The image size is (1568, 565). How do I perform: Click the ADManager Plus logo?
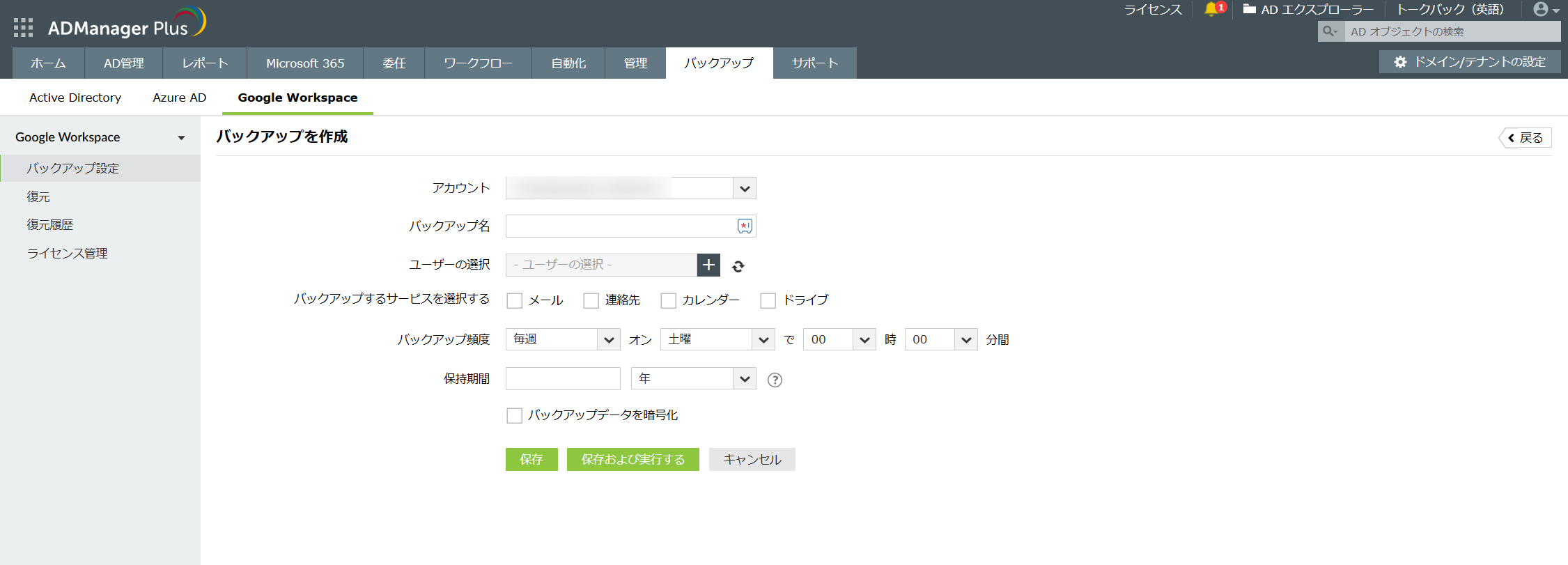click(x=127, y=24)
